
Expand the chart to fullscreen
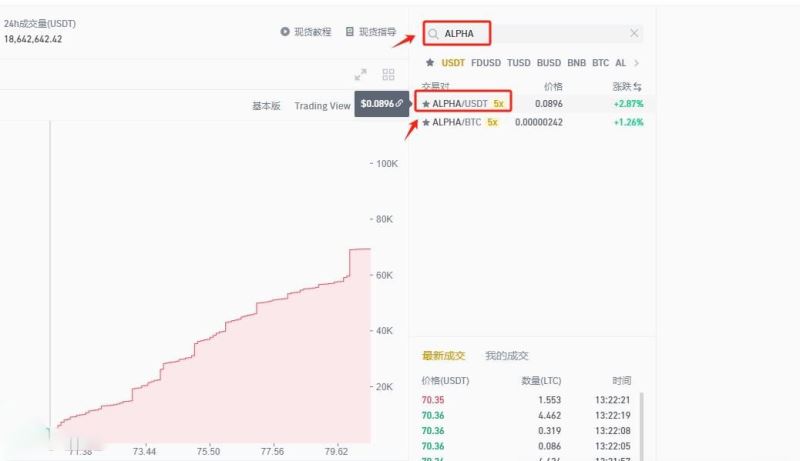tap(361, 75)
